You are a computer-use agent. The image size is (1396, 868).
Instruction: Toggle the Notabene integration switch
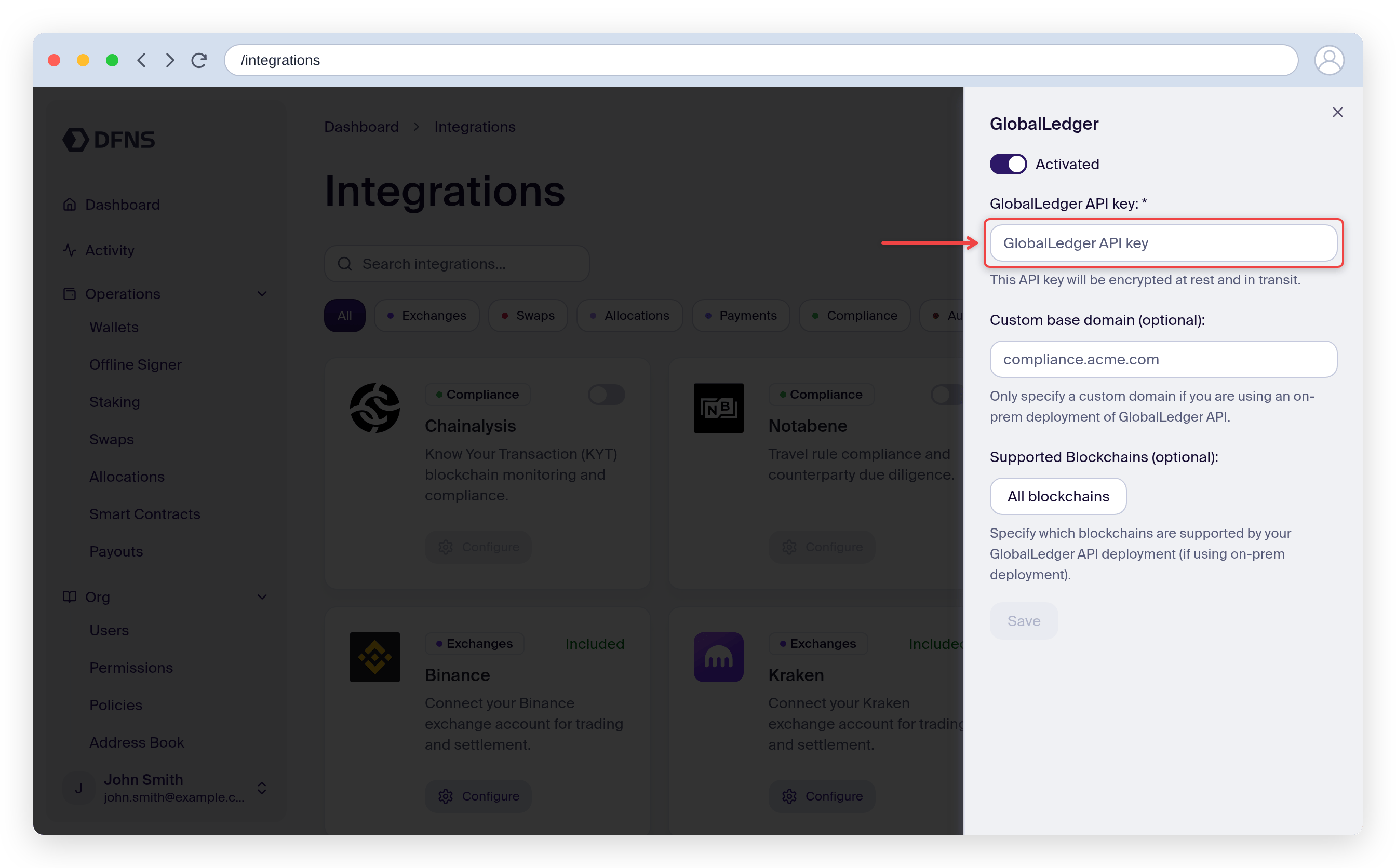(x=946, y=395)
